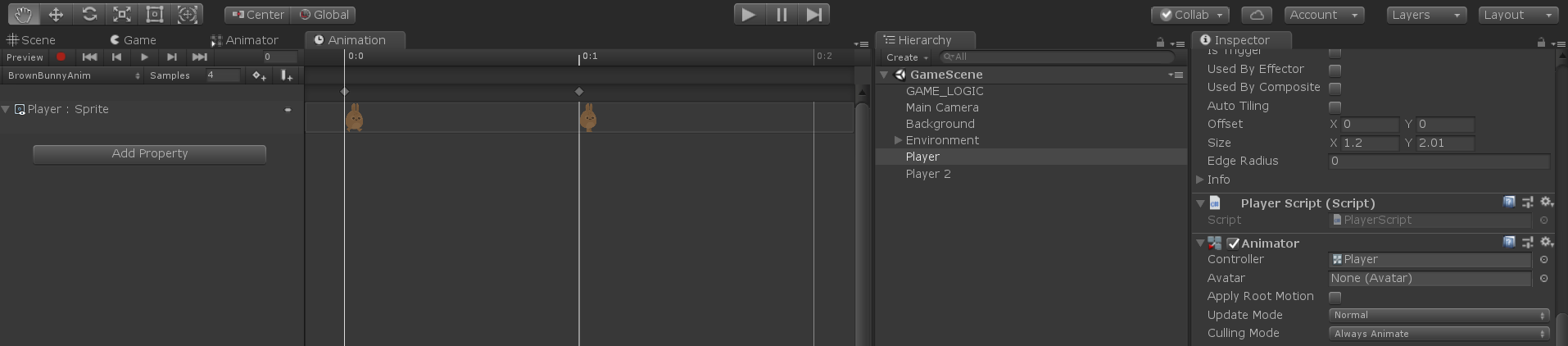Toggle animation Preview mode

[x=25, y=57]
